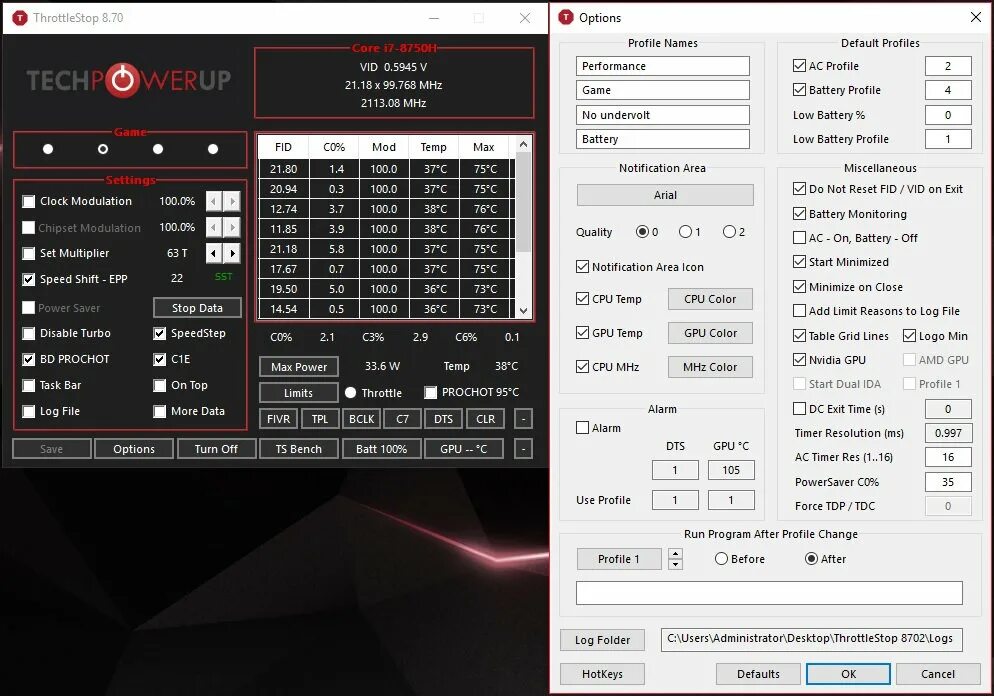This screenshot has height=696, width=994.
Task: Enable Disable Turbo checkbox
Action: point(29,333)
